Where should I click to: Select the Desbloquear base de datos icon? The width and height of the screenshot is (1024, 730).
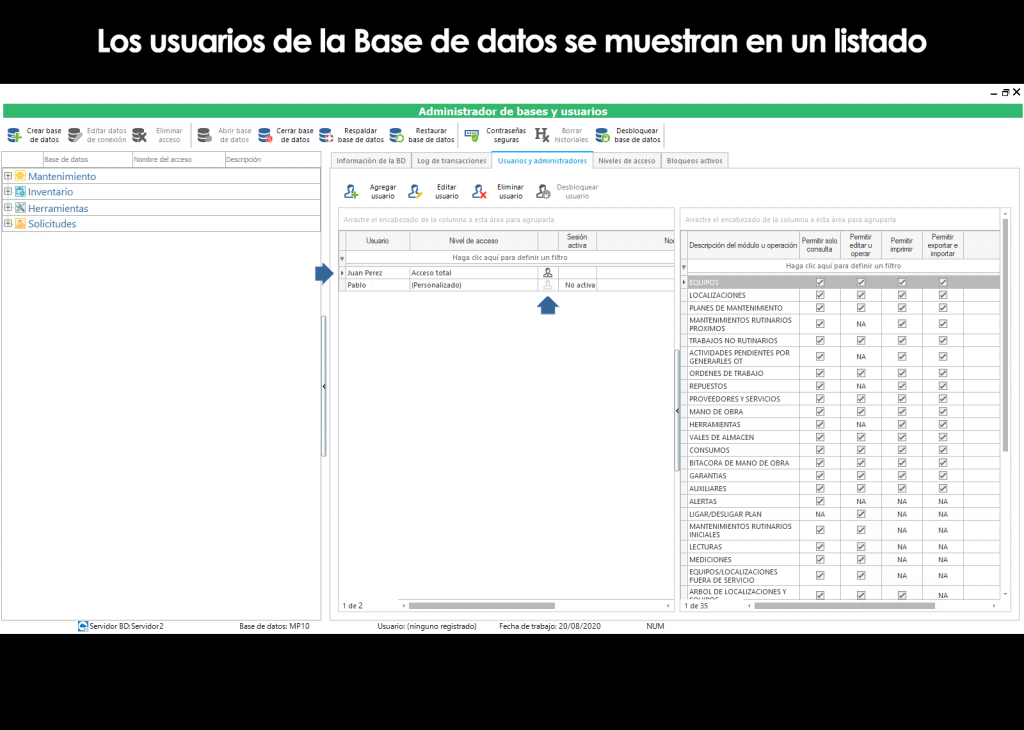tap(600, 135)
